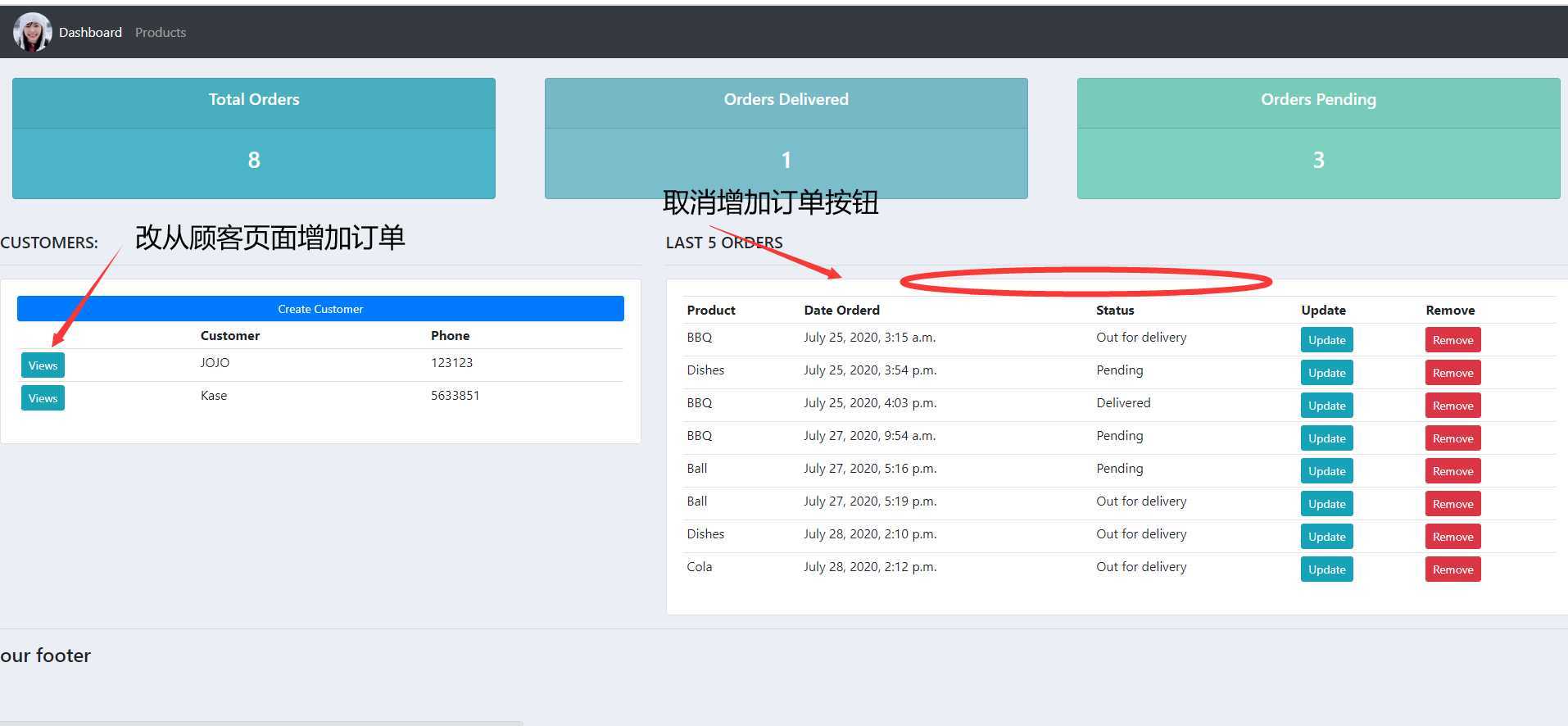Viewport: 1568px width, 726px height.
Task: Select the date July 28, 2020, 2:10 p.m.
Action: [870, 533]
